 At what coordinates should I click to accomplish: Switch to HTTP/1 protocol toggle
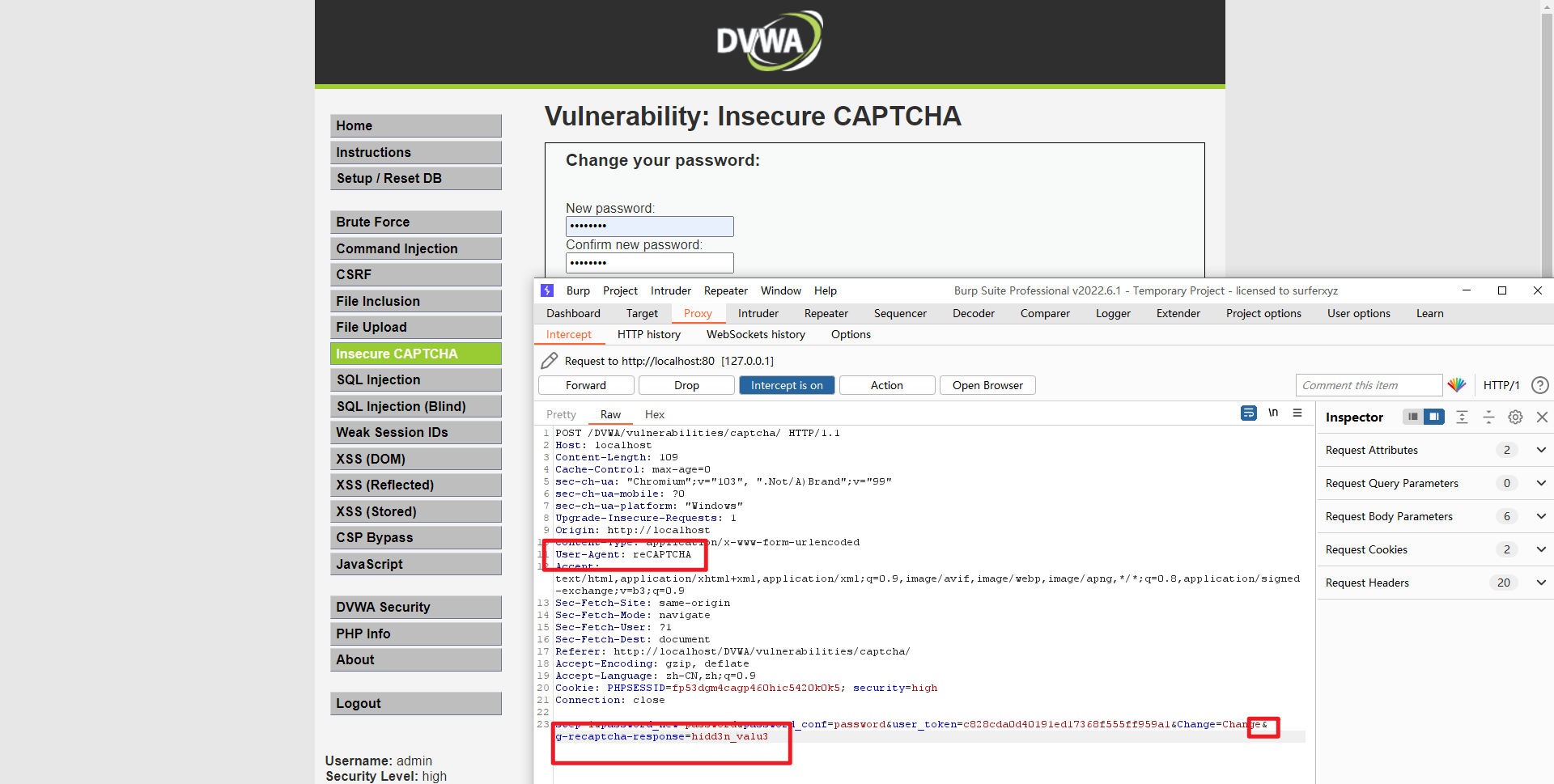[1501, 385]
